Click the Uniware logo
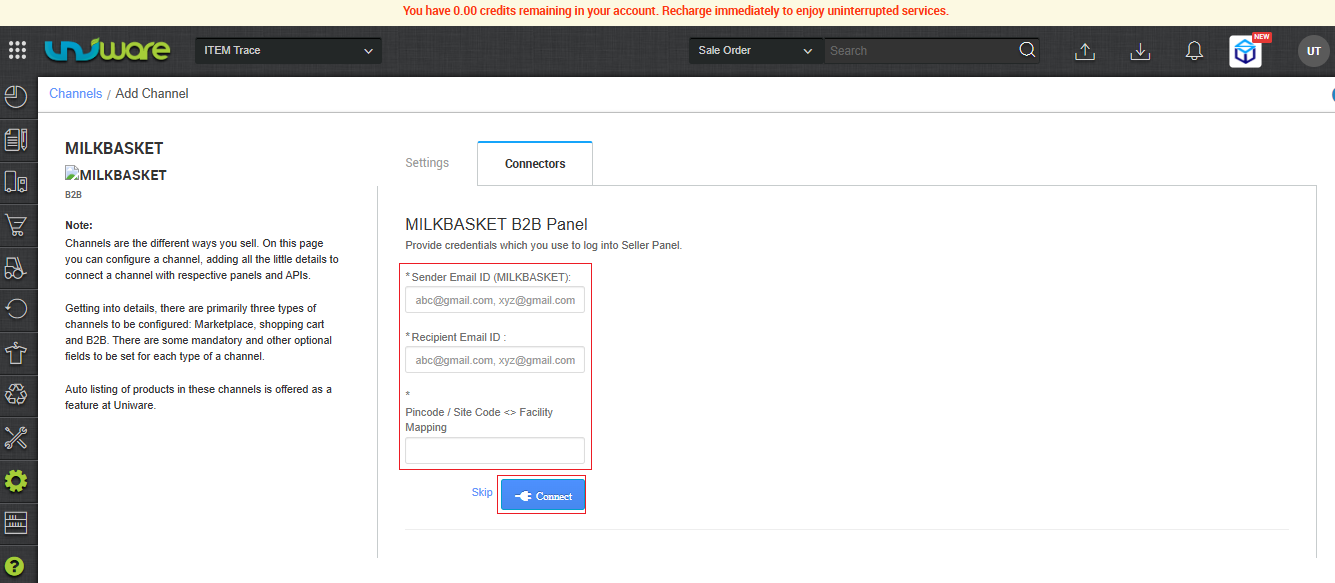 [107, 50]
